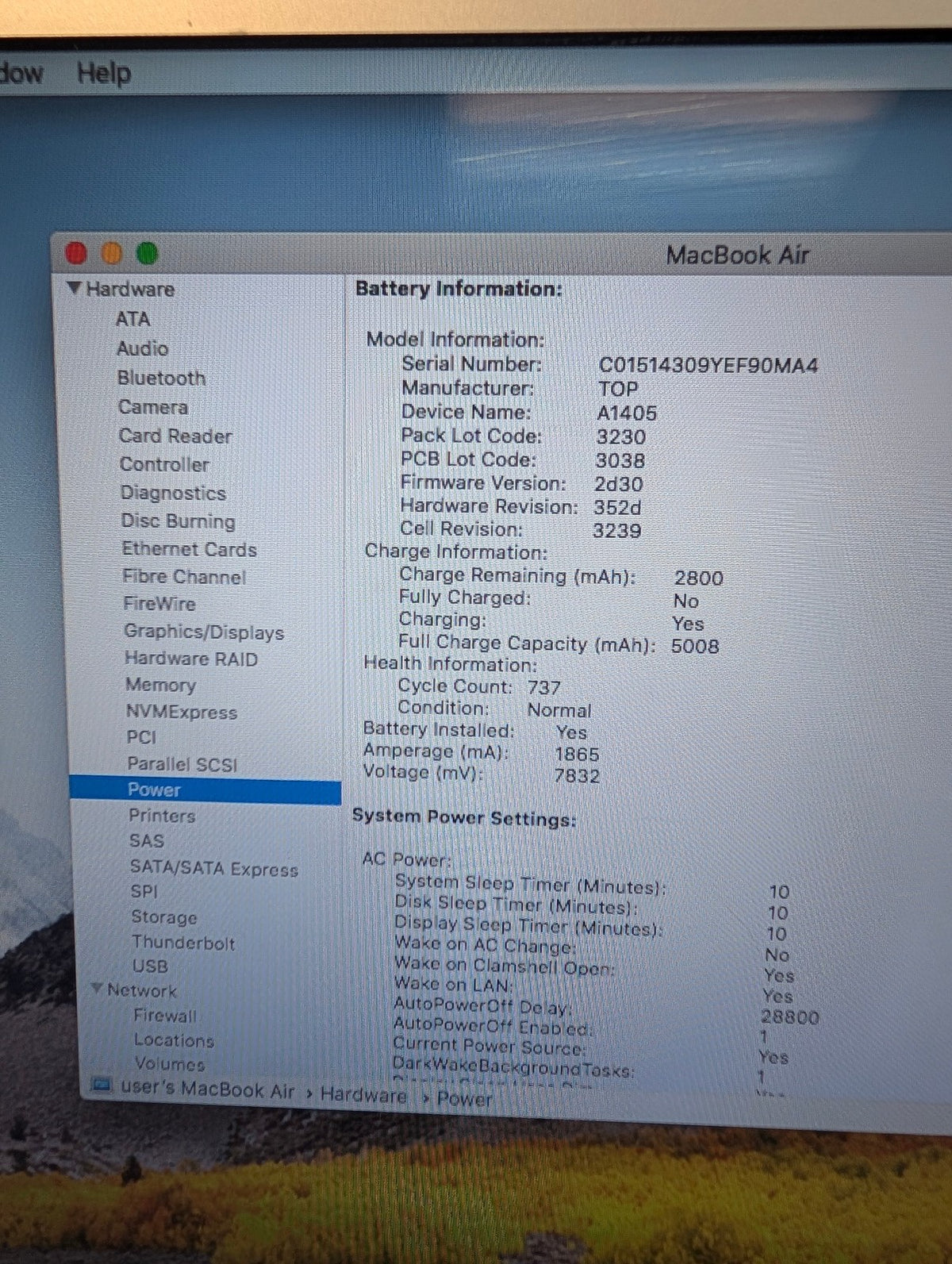Select Disc Burning in the sidebar
Viewport: 952px width, 1264px height.
click(178, 521)
